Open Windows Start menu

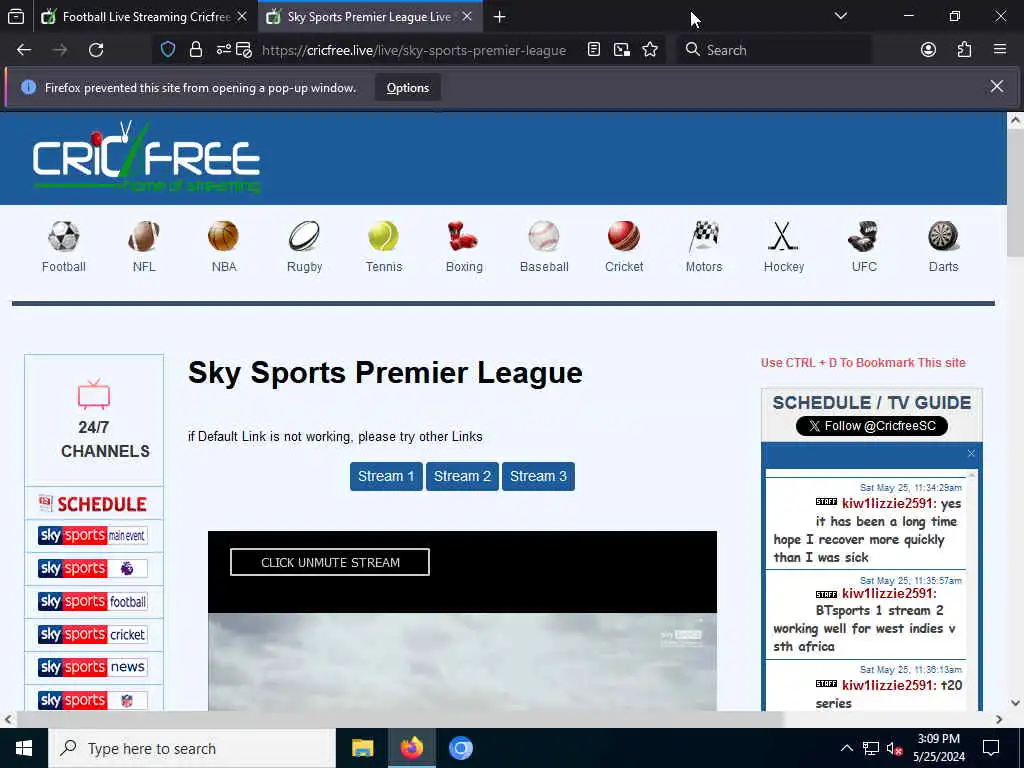pyautogui.click(x=24, y=748)
